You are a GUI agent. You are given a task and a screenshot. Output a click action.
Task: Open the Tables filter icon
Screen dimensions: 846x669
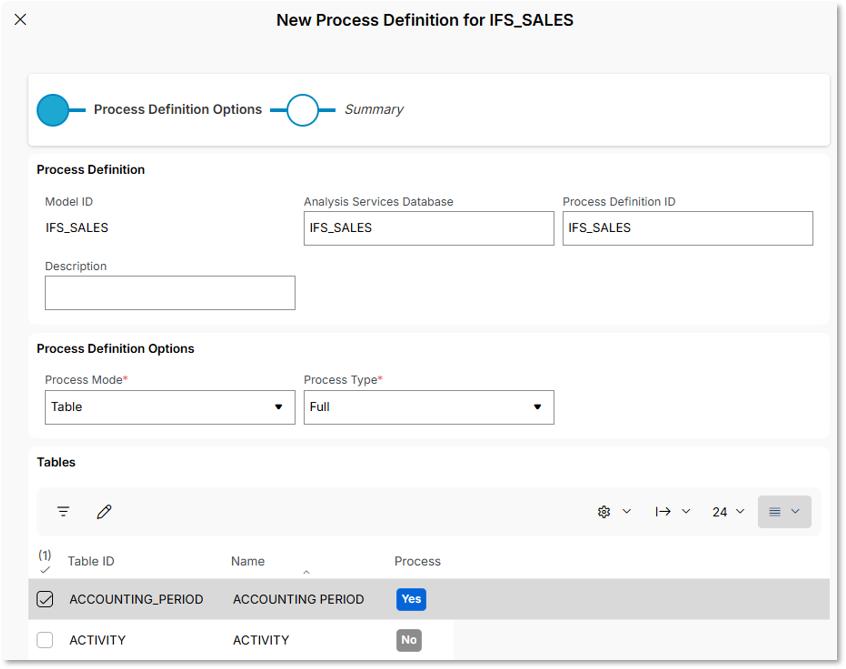(63, 511)
